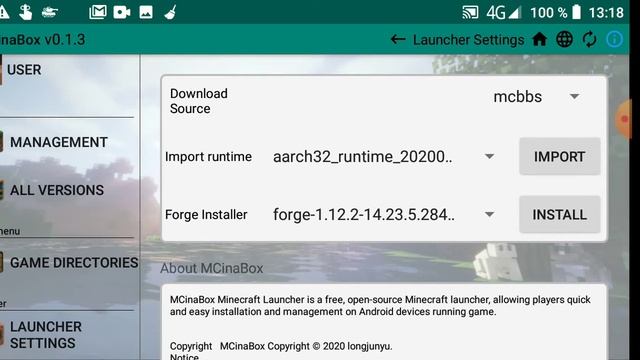The height and width of the screenshot is (360, 640).
Task: Tap the orange floating bubble at right edge
Action: [x=623, y=119]
